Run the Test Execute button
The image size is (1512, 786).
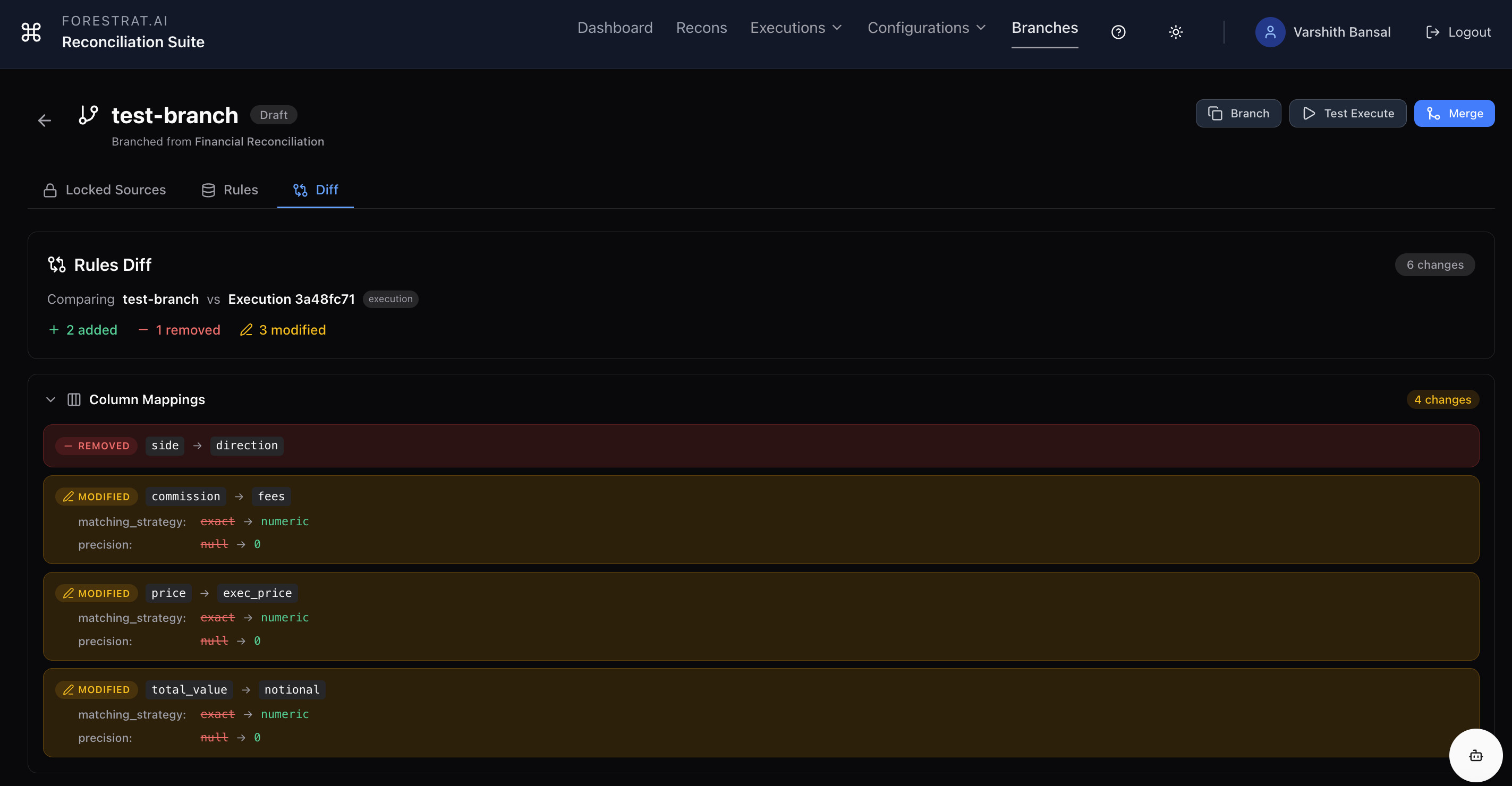(1347, 114)
